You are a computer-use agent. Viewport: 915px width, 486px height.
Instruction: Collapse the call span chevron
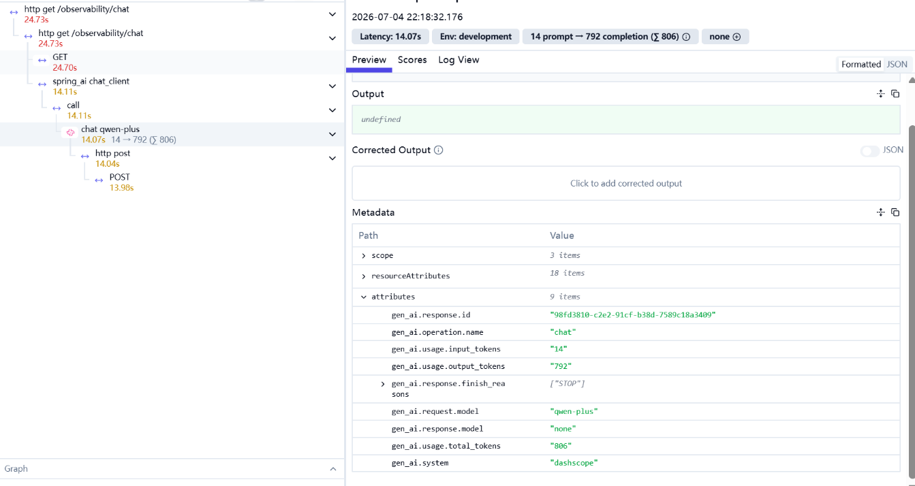click(332, 110)
